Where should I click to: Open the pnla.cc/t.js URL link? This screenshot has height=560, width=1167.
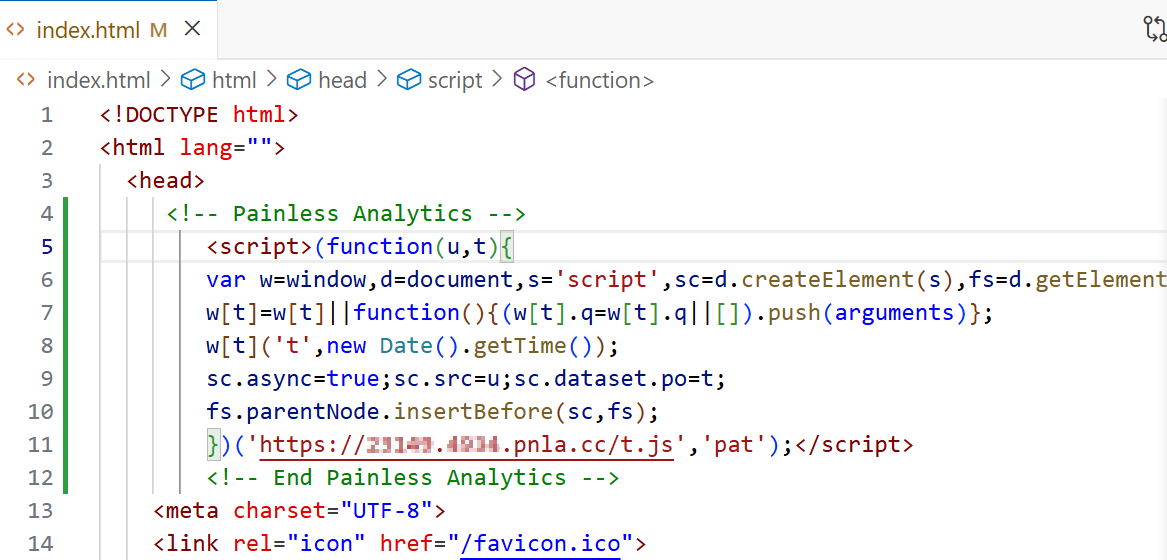467,445
